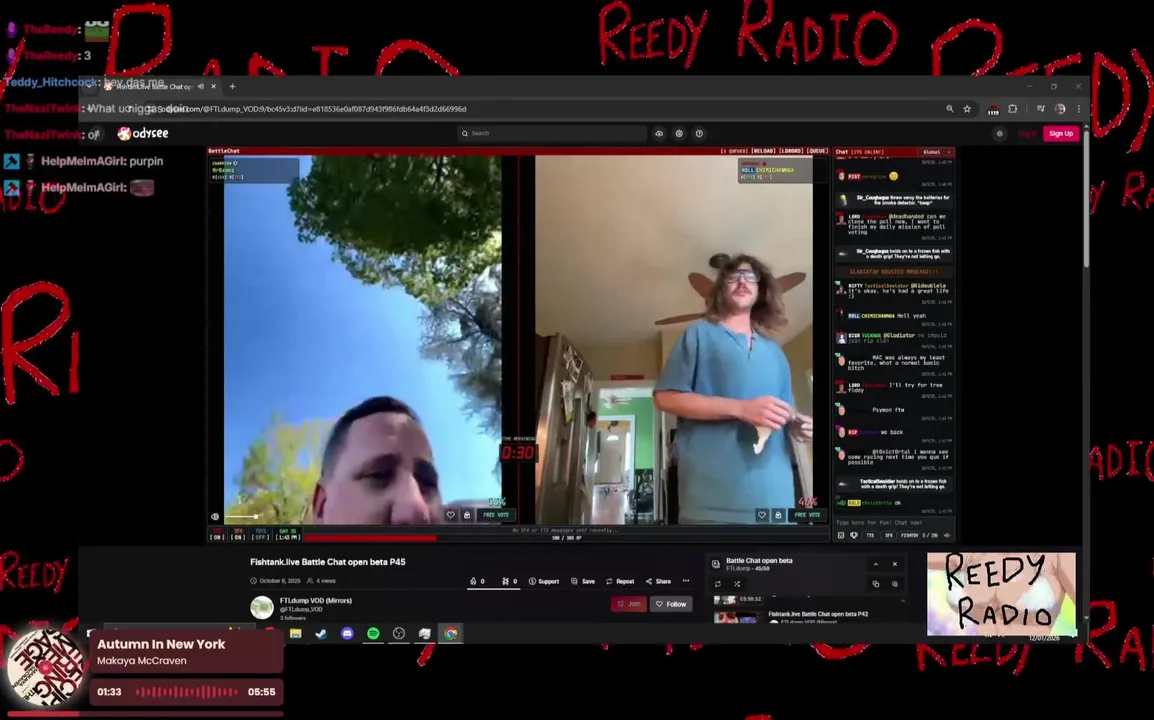Click the lock icon on left video
1154x720 pixels.
click(x=467, y=515)
